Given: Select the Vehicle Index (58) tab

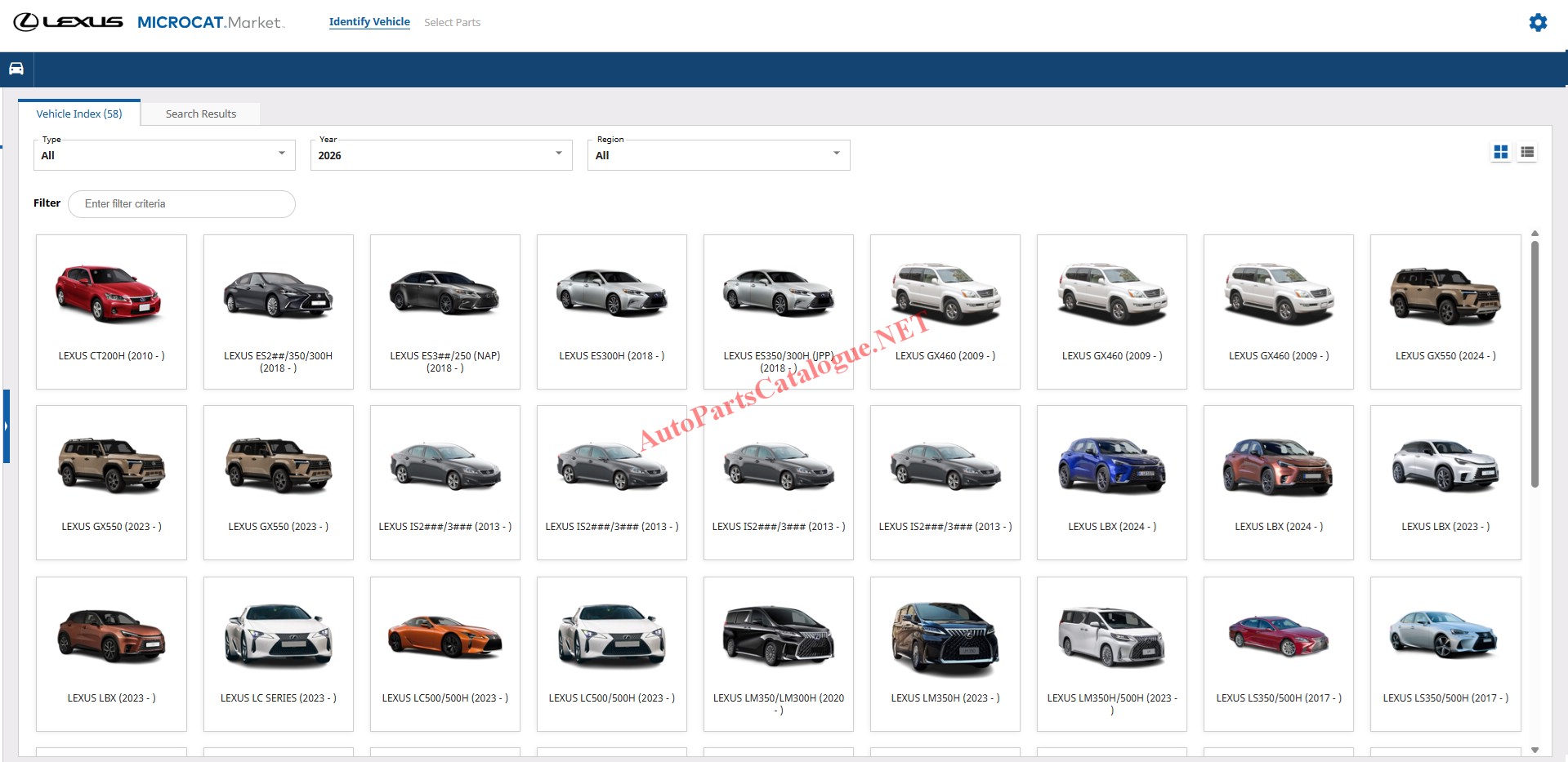Looking at the screenshot, I should tap(79, 114).
